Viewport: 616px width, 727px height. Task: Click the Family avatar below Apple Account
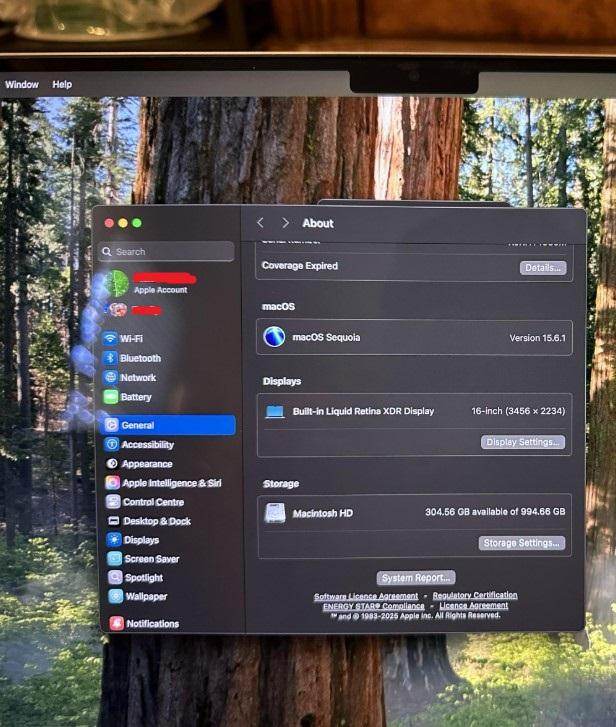[x=118, y=310]
